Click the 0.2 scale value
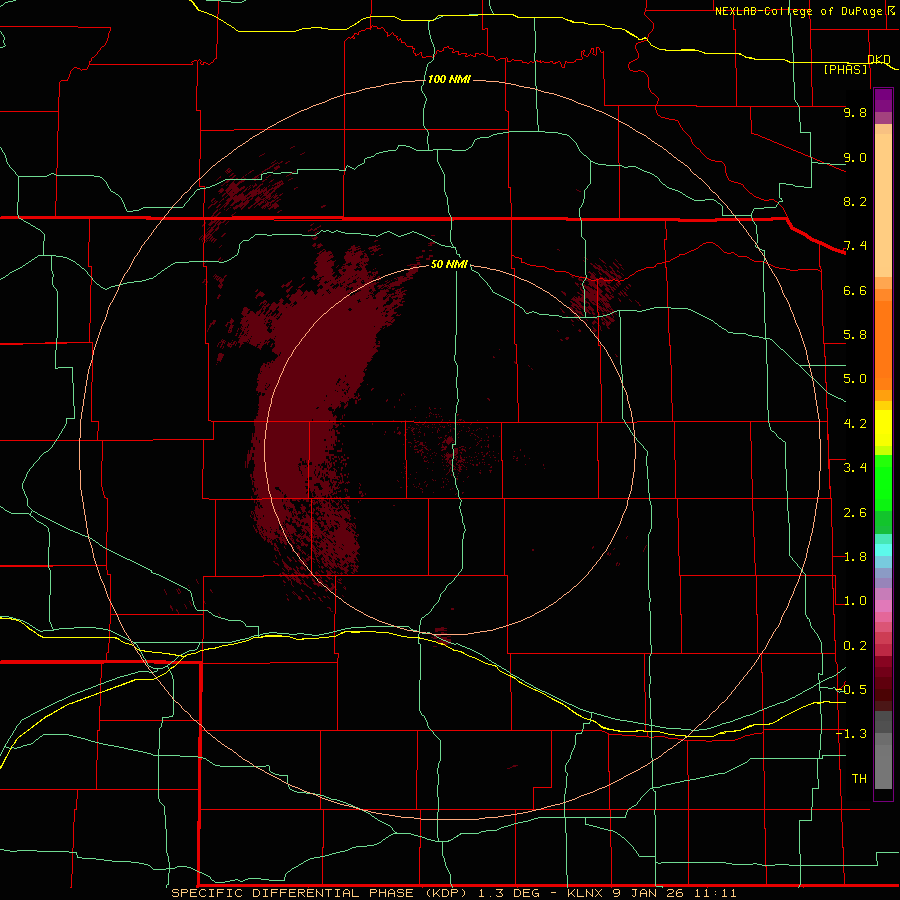The image size is (900, 900). point(855,646)
